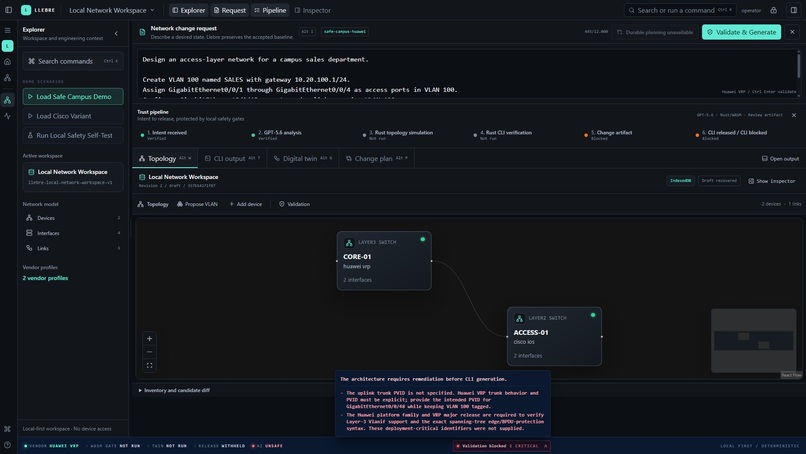Open the help icon at rail bottom
This screenshot has height=454, width=806.
click(x=7, y=445)
